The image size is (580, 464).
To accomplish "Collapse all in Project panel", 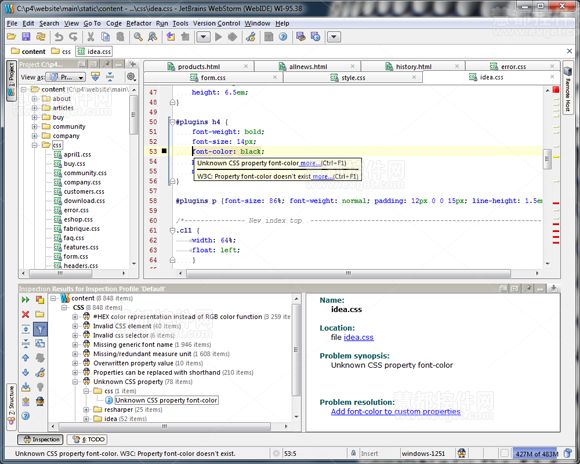I will pyautogui.click(x=110, y=77).
